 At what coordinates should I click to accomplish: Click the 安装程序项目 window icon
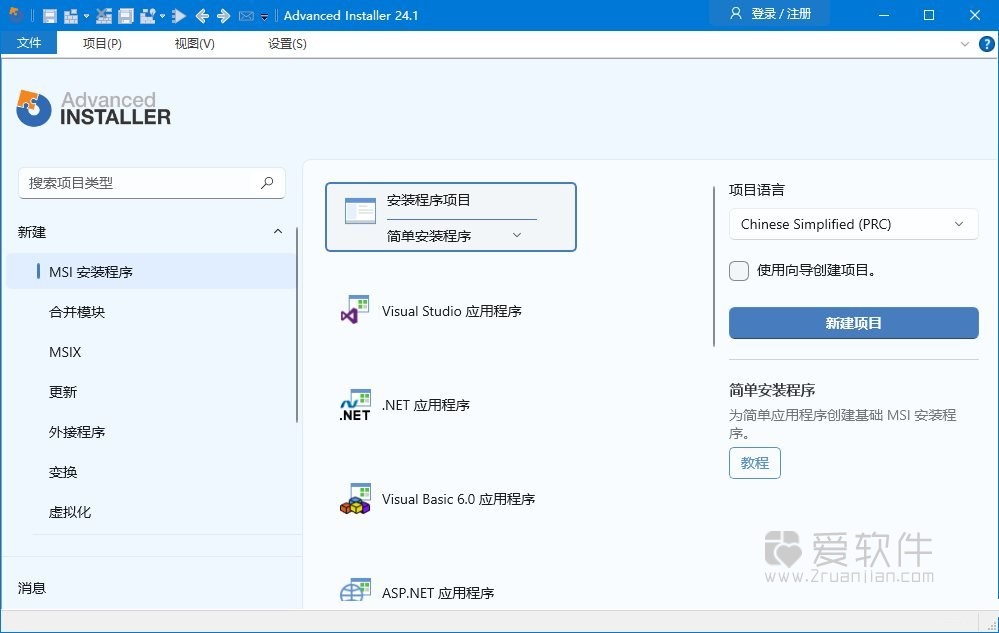pyautogui.click(x=360, y=210)
